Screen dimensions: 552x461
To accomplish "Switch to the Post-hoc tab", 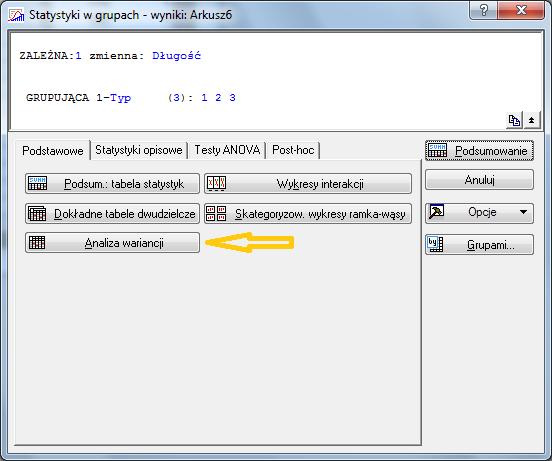I will pyautogui.click(x=293, y=150).
